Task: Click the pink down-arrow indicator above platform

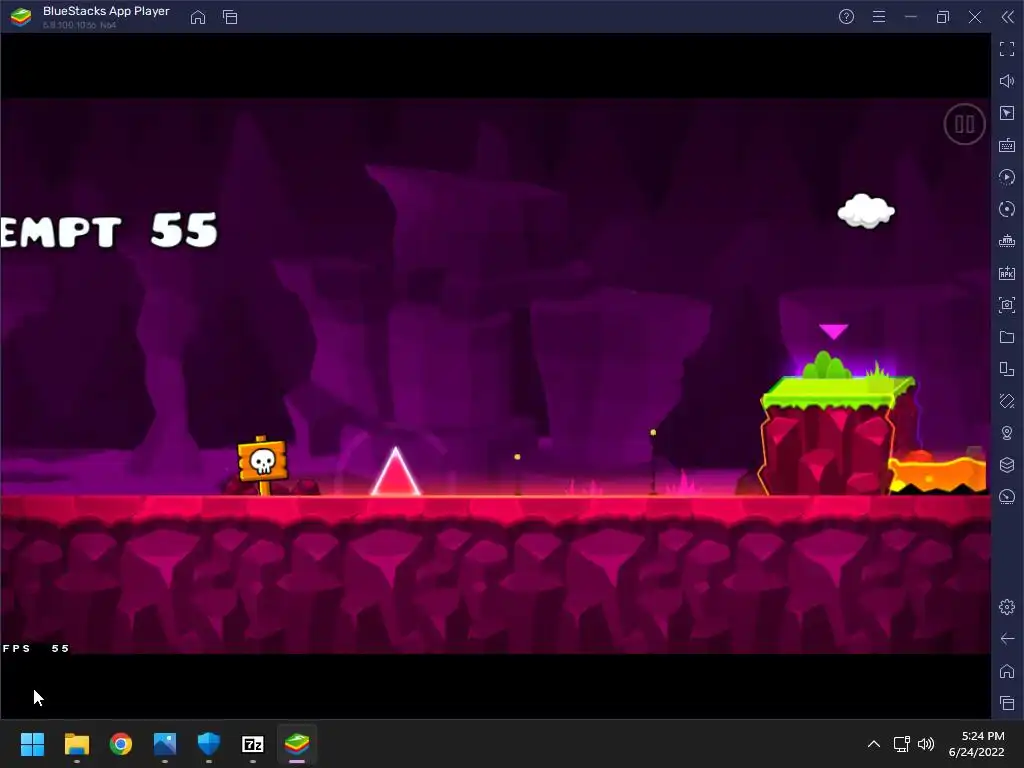Action: coord(833,331)
